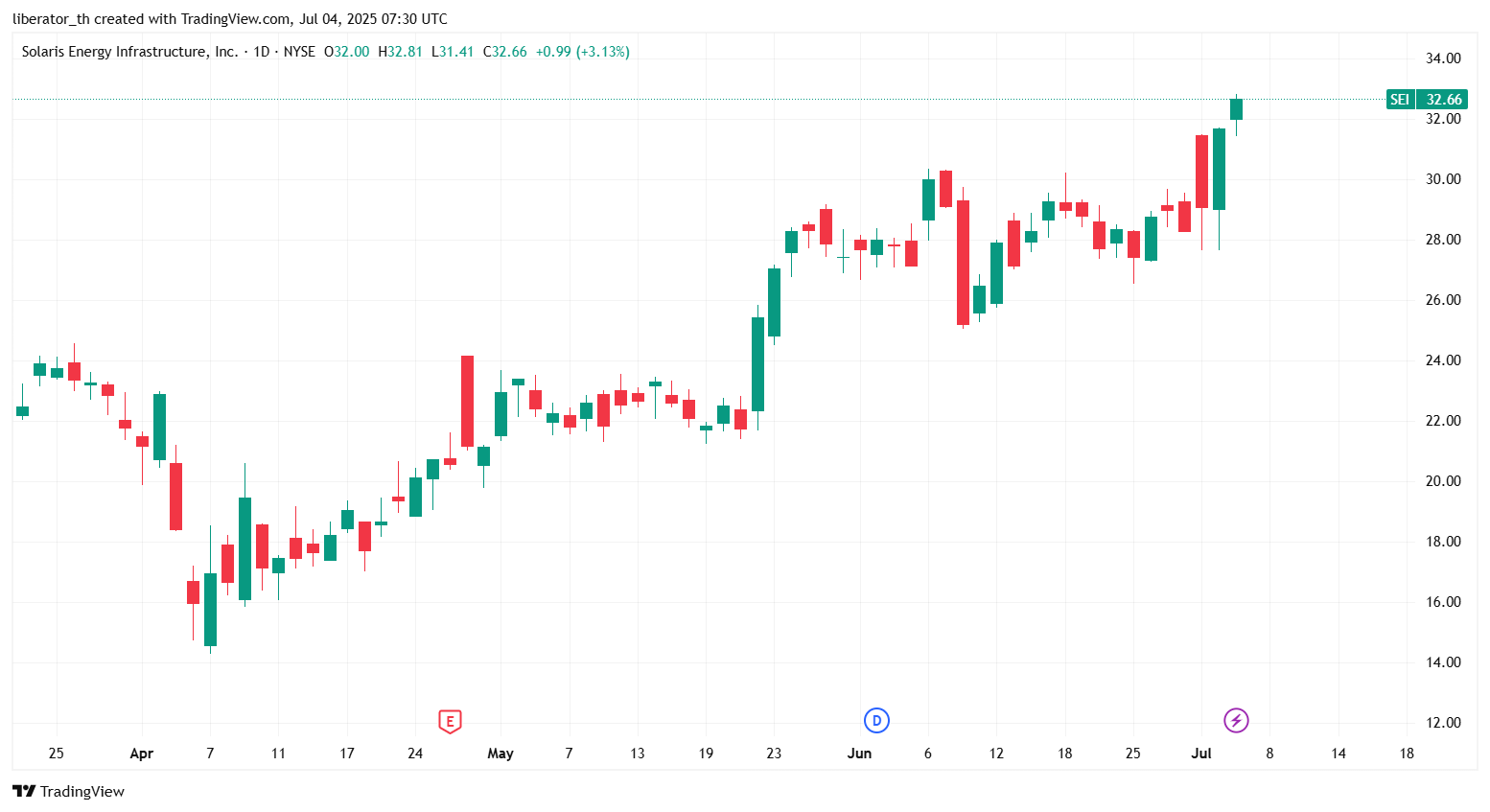The width and height of the screenshot is (1490, 812).
Task: Select the 32.66 current price tag
Action: click(1443, 100)
